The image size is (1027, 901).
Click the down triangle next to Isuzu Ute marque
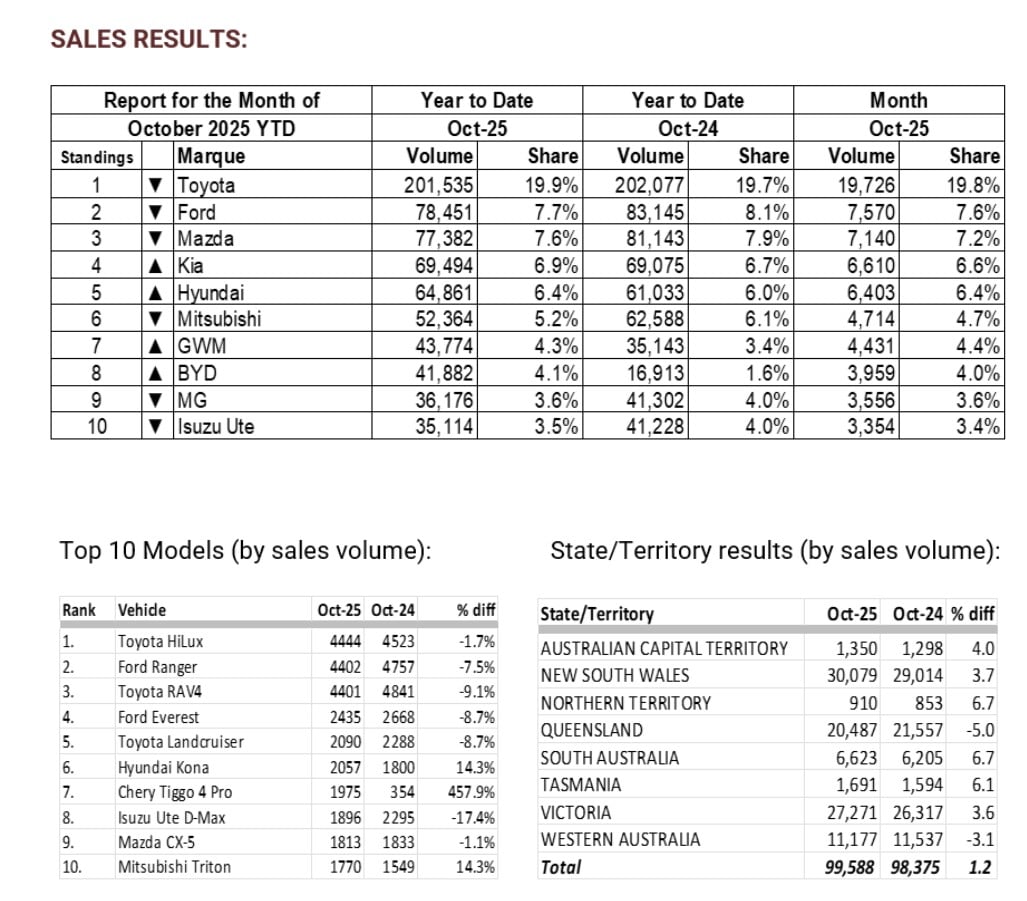pyautogui.click(x=155, y=427)
